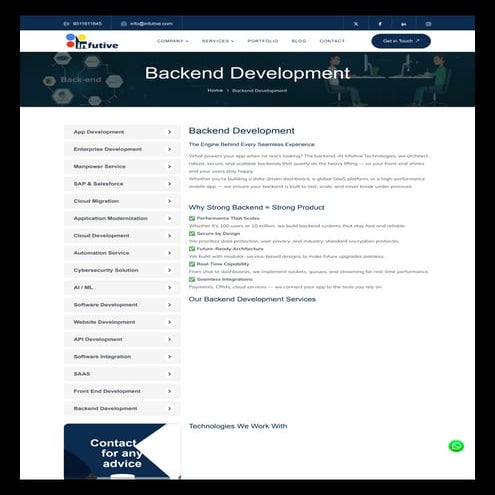The width and height of the screenshot is (495, 495).
Task: Click chevron on Software Development row
Action: (x=169, y=305)
